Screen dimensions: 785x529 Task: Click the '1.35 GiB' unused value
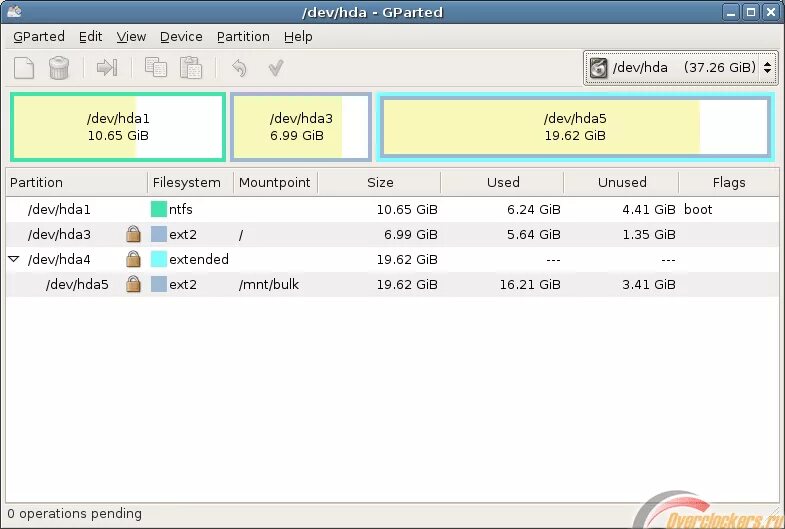[x=649, y=234]
